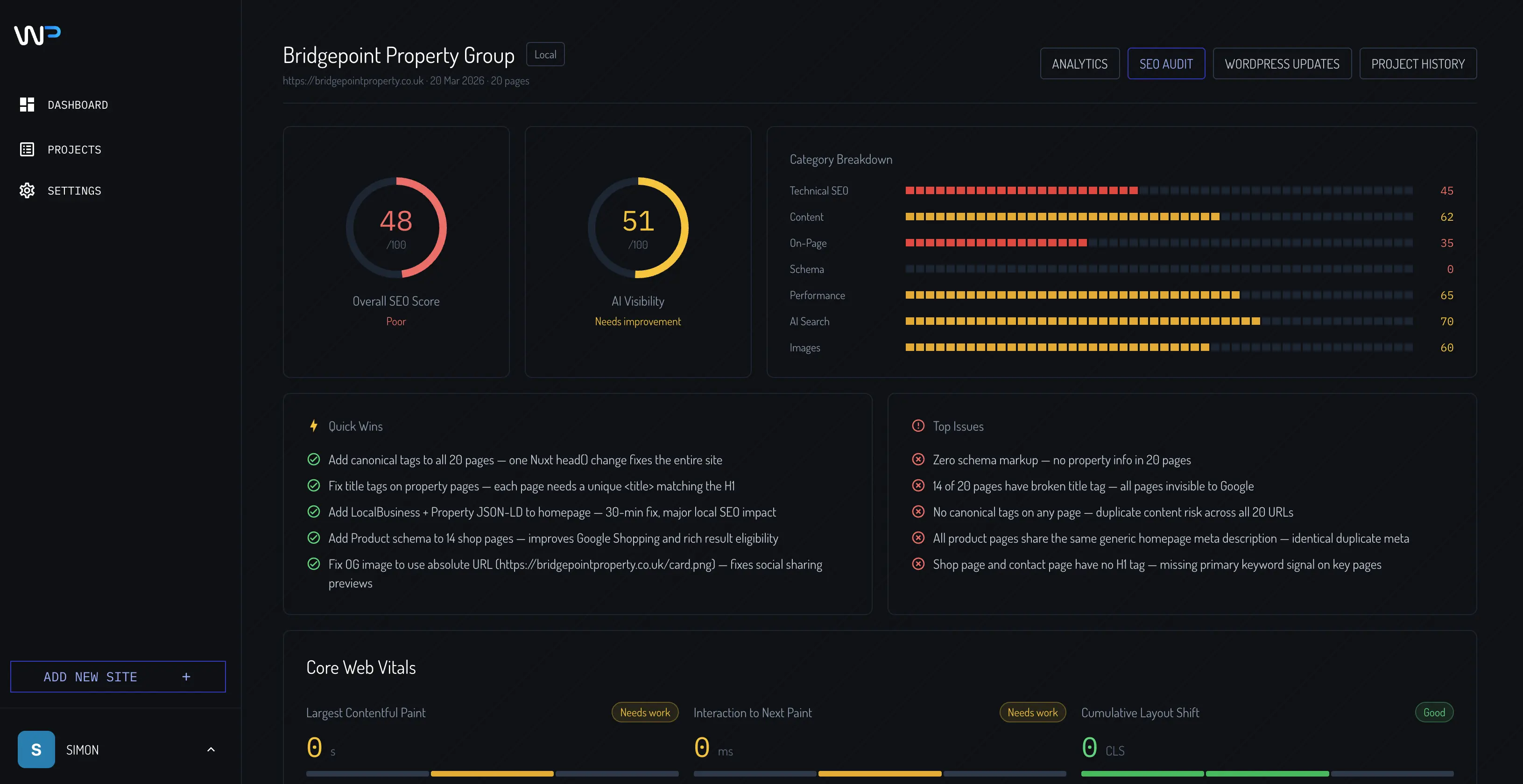Click the Quick Wins lightning bolt icon
The height and width of the screenshot is (784, 1523).
tap(314, 426)
